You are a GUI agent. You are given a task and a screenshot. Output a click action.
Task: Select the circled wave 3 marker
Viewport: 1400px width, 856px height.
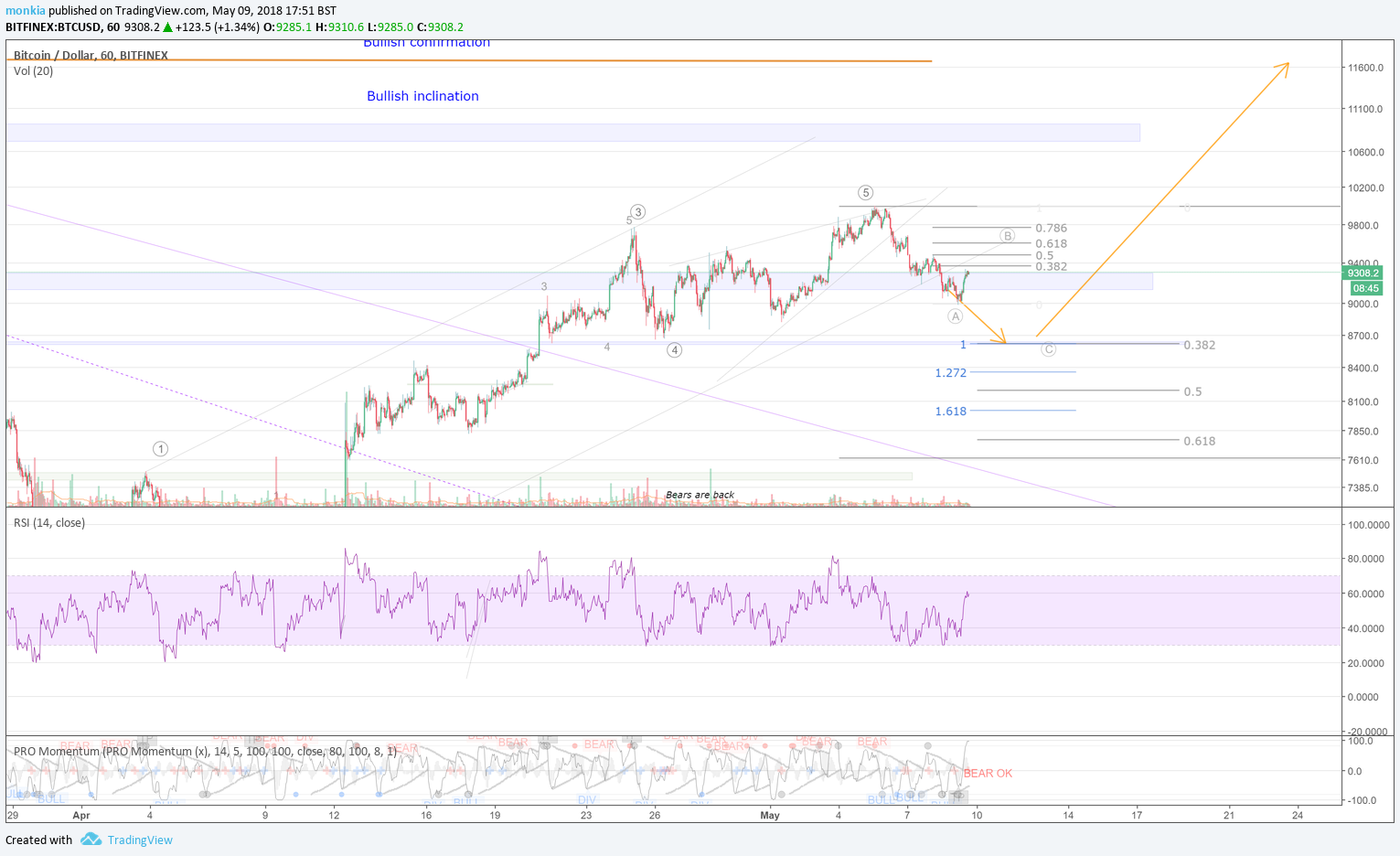coord(638,212)
